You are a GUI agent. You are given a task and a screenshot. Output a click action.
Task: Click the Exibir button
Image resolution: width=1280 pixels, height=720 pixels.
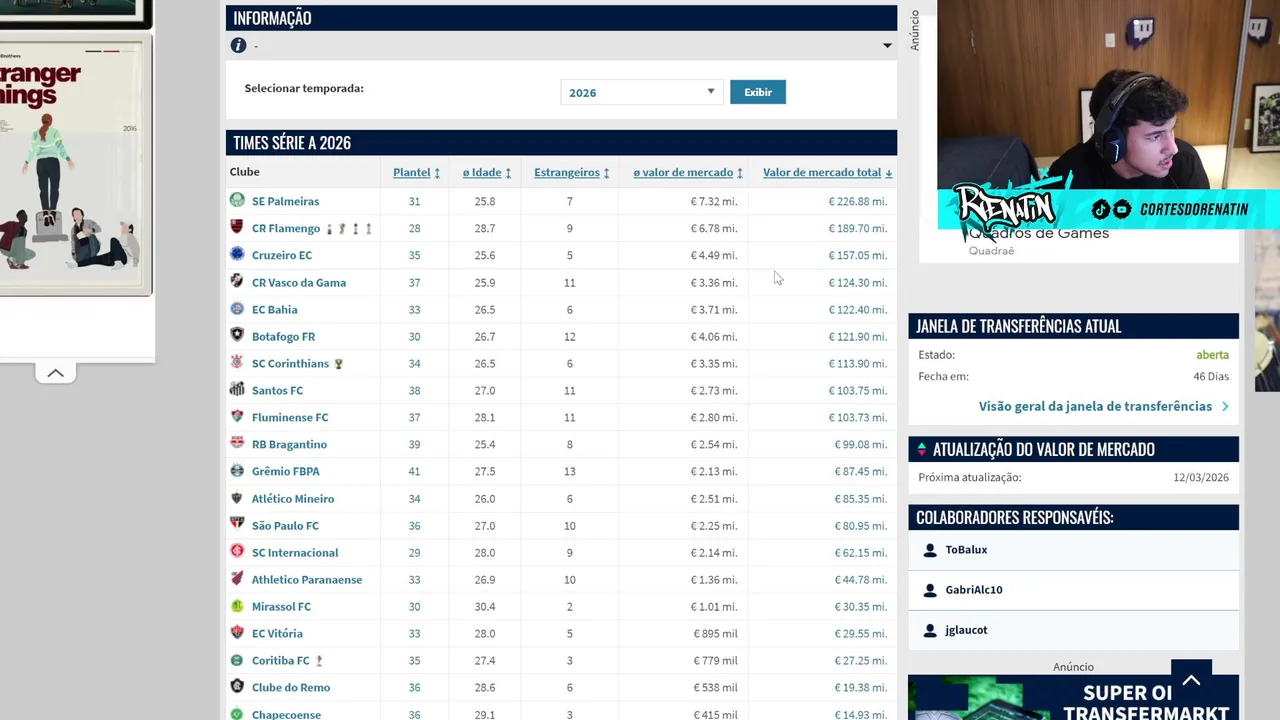pos(758,92)
